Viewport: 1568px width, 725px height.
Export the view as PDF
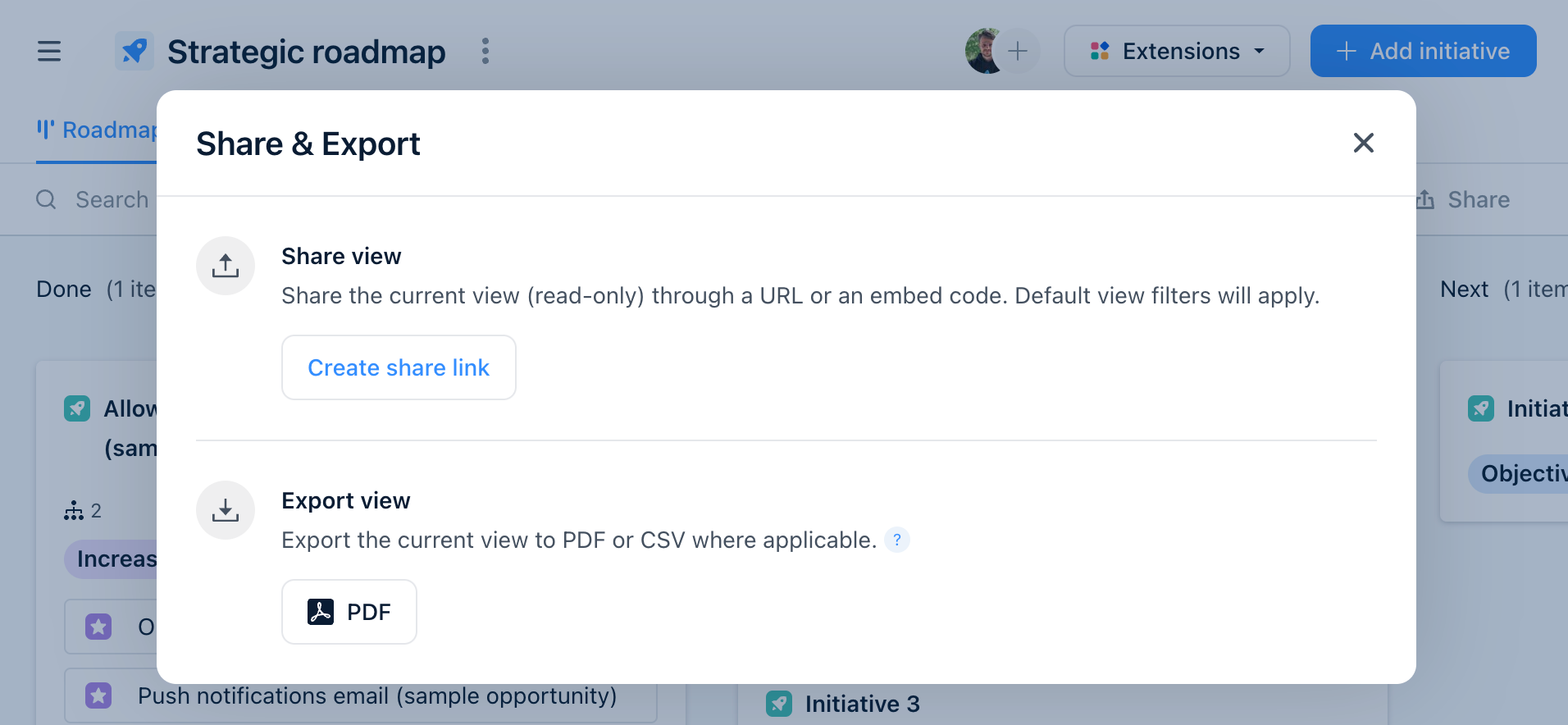349,611
